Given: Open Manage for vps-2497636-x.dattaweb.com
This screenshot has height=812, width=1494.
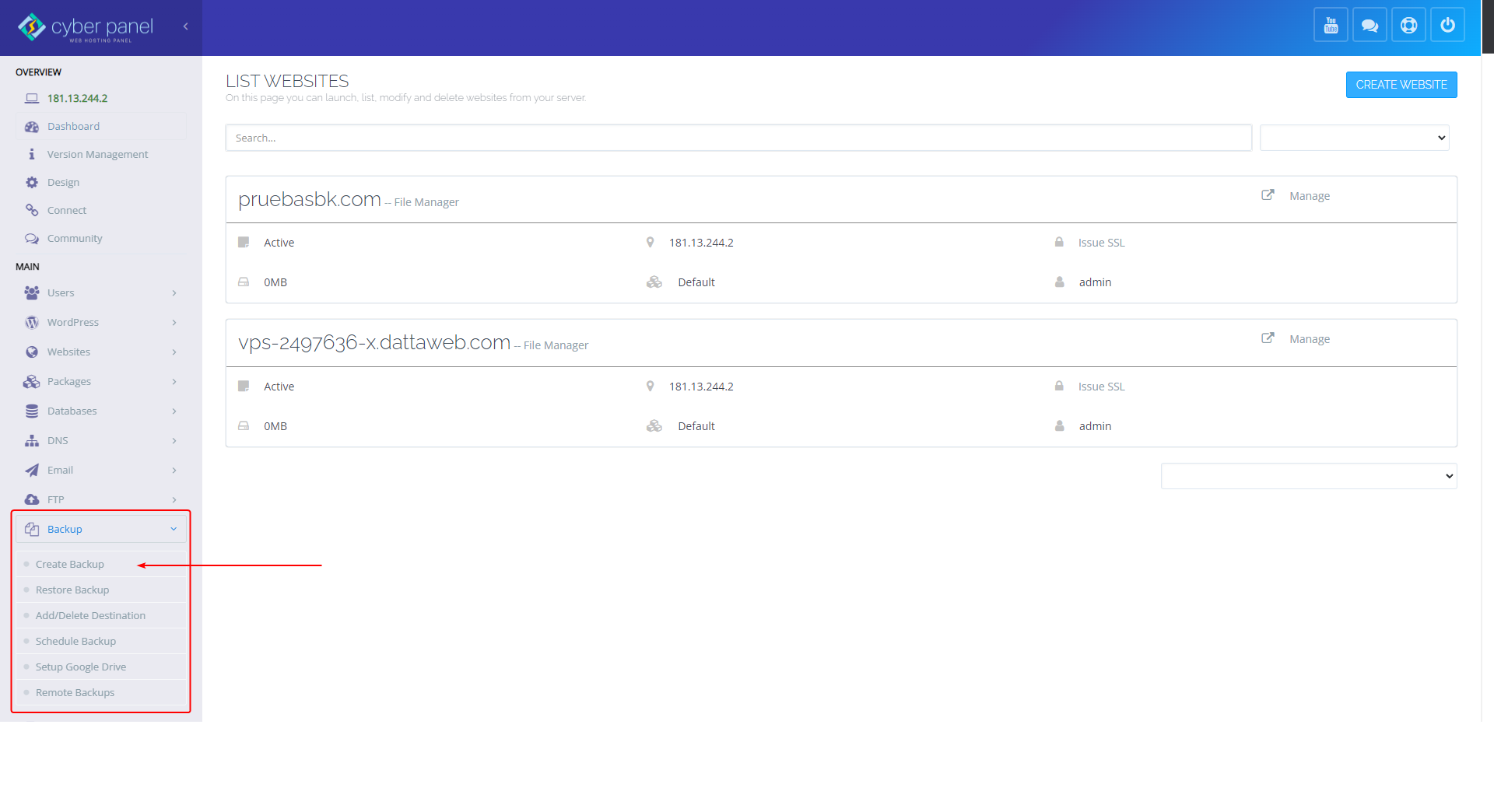Looking at the screenshot, I should (x=1310, y=339).
